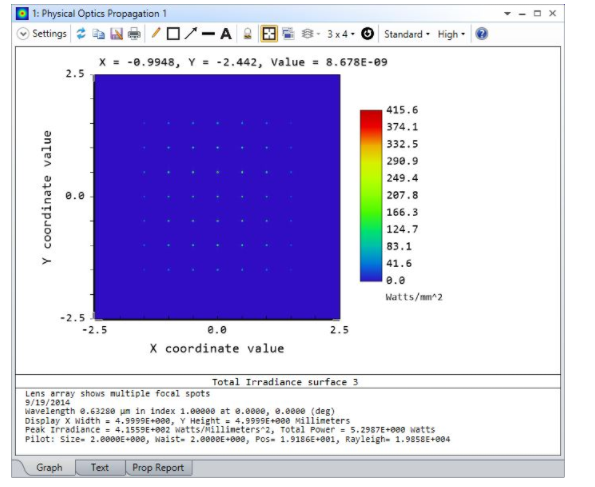Select the arrow drawing tool
This screenshot has height=487, width=595.
191,33
